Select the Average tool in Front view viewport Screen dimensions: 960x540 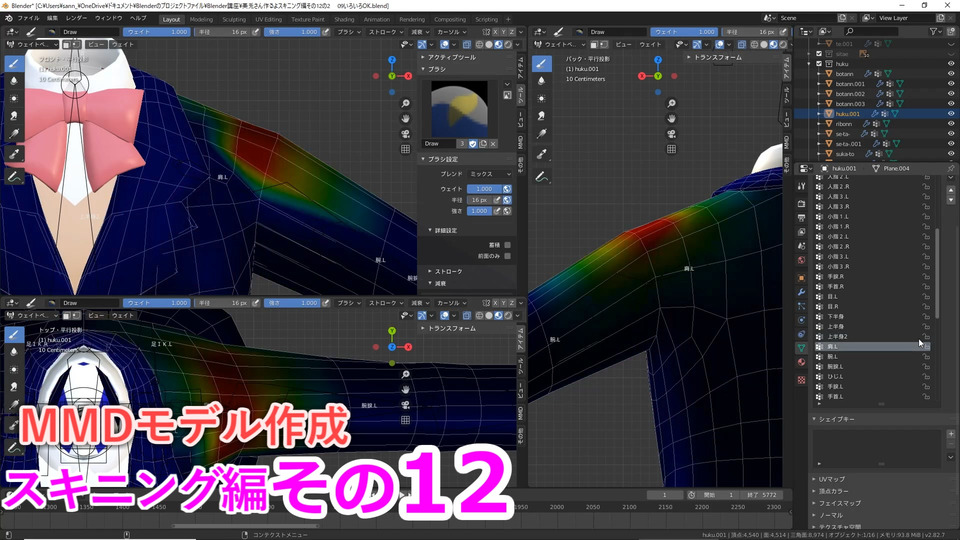coord(14,98)
